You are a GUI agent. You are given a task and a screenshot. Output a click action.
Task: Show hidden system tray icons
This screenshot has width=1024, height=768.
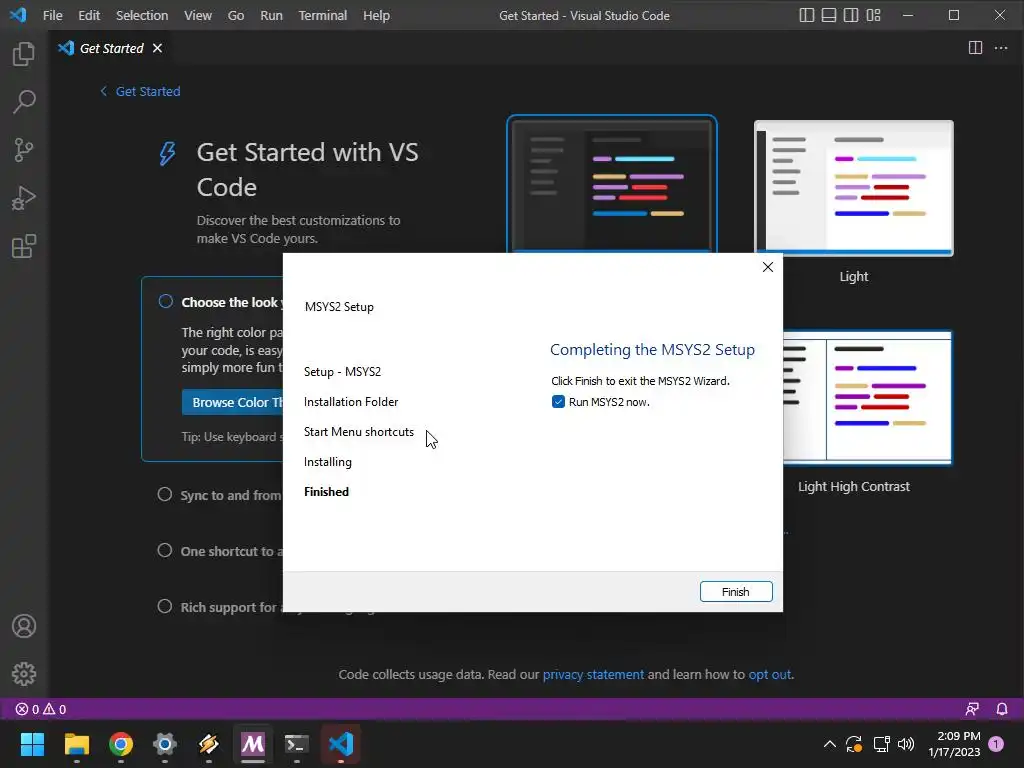click(829, 744)
